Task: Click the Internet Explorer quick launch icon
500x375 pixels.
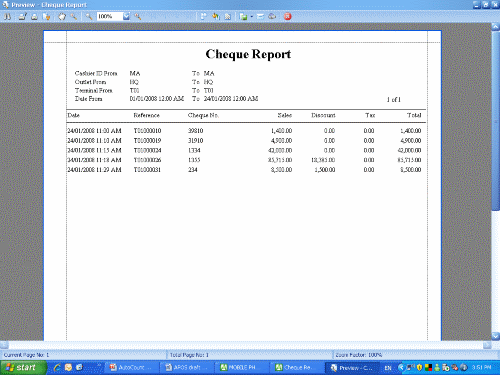Action: tap(57, 367)
